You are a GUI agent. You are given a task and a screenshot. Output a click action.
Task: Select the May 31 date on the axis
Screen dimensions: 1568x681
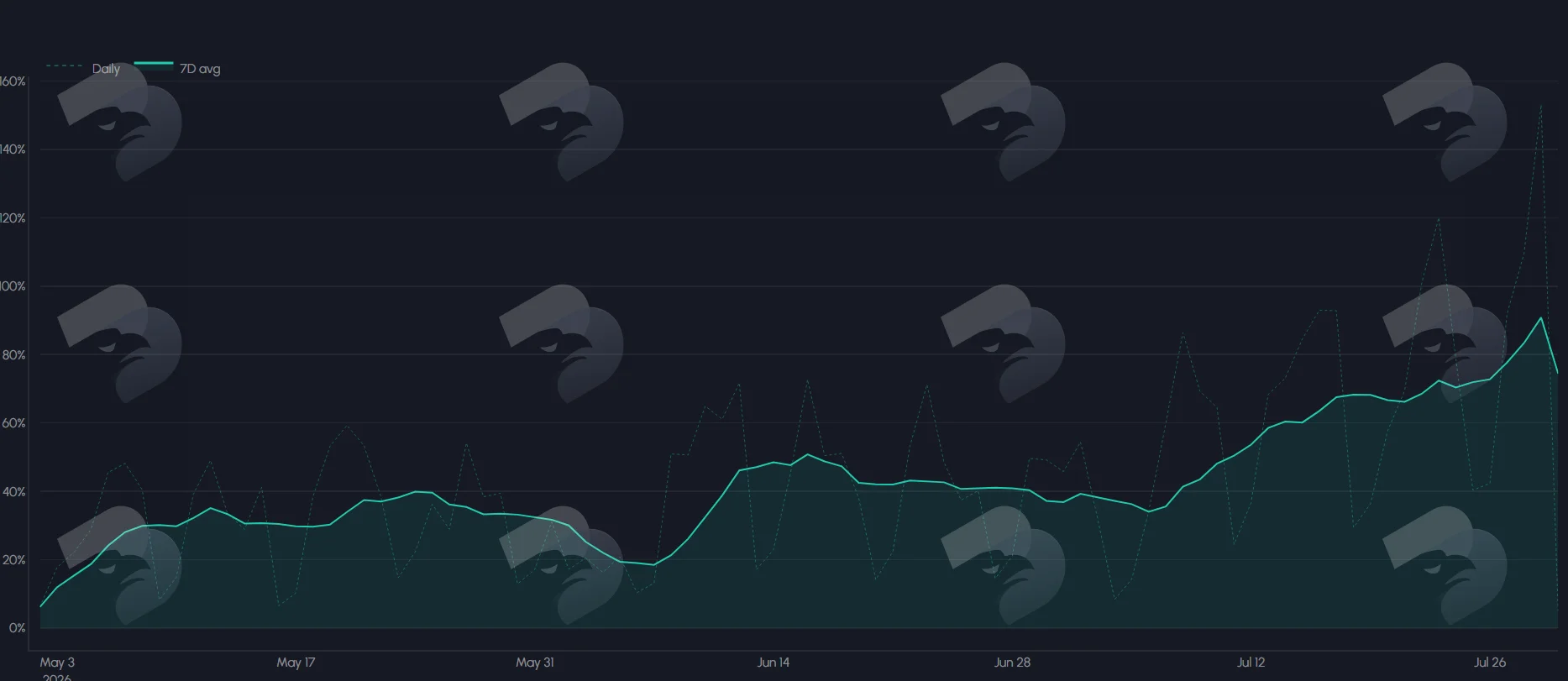535,663
